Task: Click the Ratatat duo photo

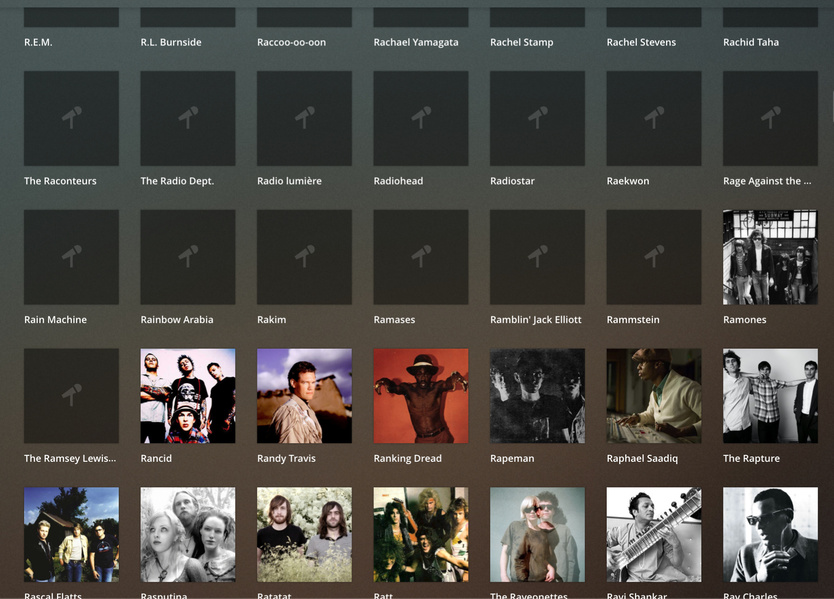Action: (304, 535)
